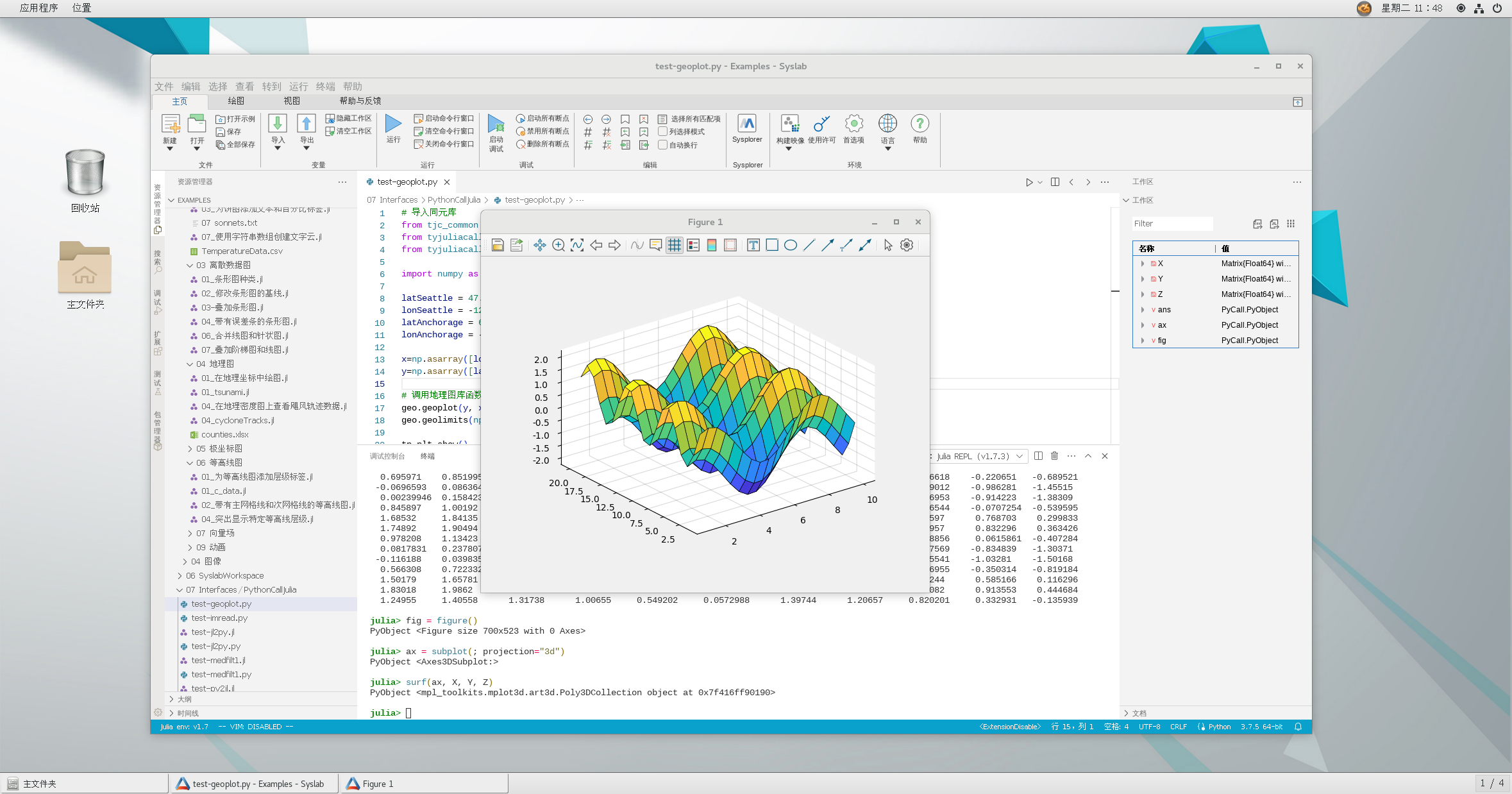Click the 运行 run button in ribbon
This screenshot has width=1512, height=794.
point(393,128)
